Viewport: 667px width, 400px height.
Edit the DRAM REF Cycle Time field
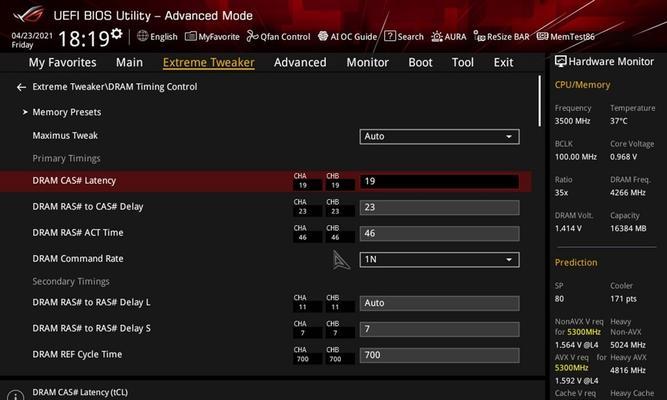click(x=439, y=355)
